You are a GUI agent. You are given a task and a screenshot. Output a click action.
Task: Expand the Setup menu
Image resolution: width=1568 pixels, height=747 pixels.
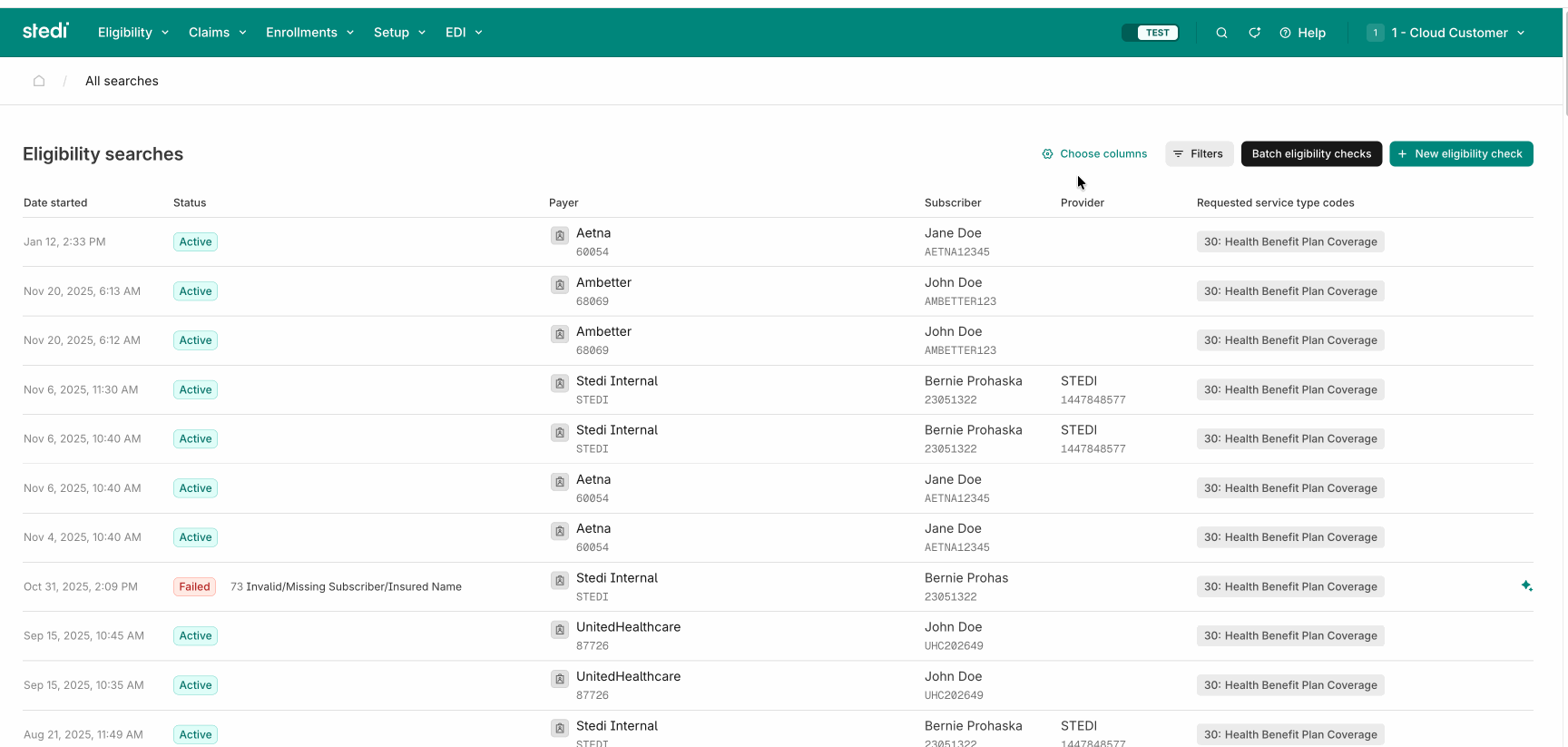(399, 33)
